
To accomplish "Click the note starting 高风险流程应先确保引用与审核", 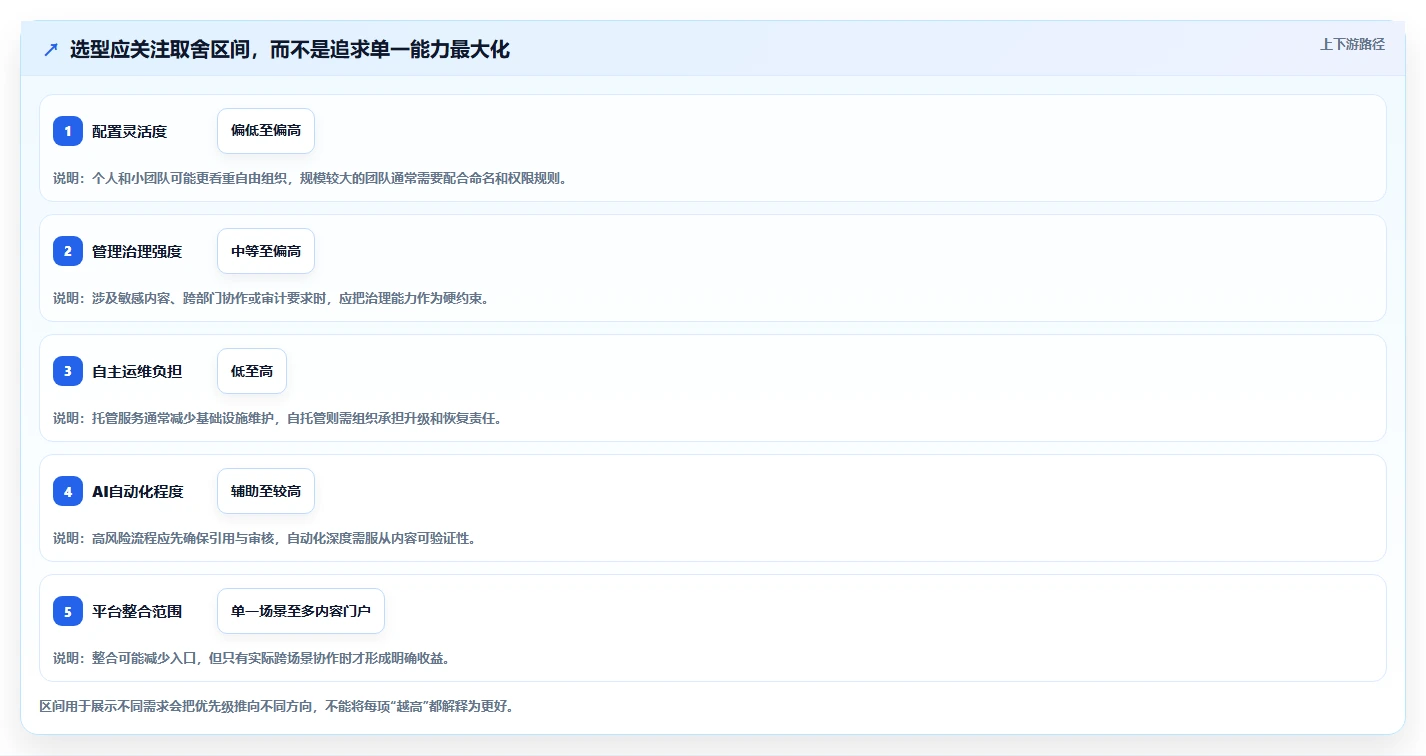I will (264, 538).
